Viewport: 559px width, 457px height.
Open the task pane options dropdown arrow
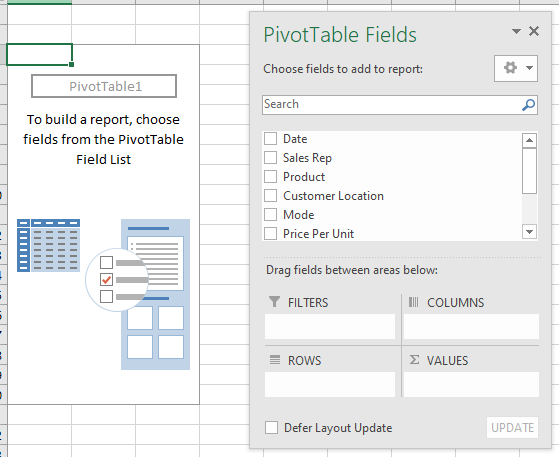[x=516, y=31]
